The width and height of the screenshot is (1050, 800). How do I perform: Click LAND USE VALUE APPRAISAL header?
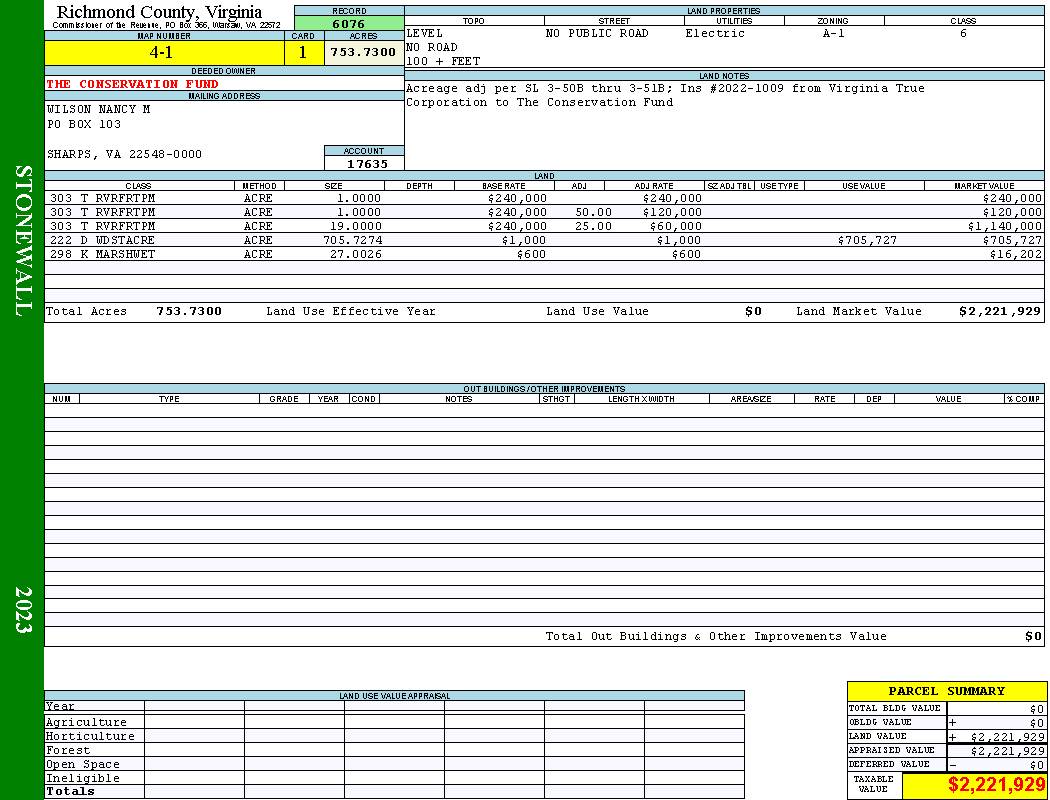pyautogui.click(x=394, y=696)
